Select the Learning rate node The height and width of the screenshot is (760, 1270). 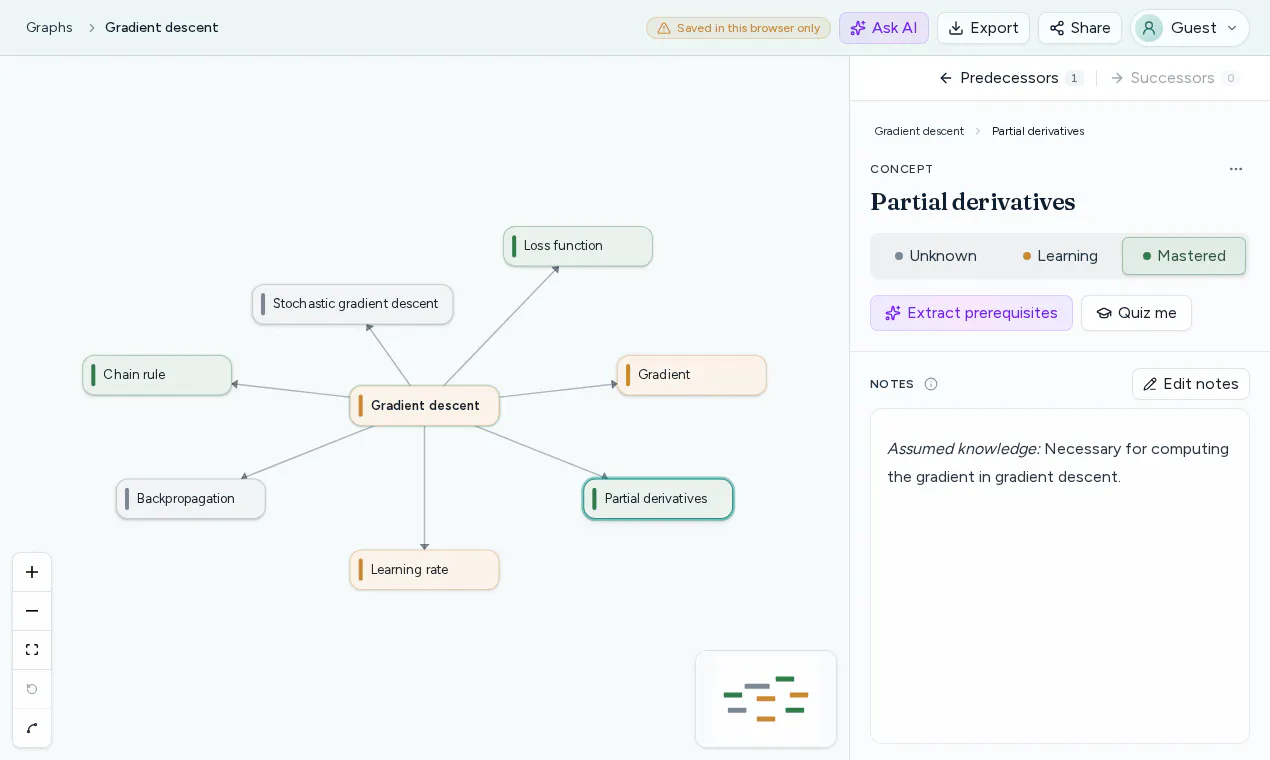coord(425,570)
